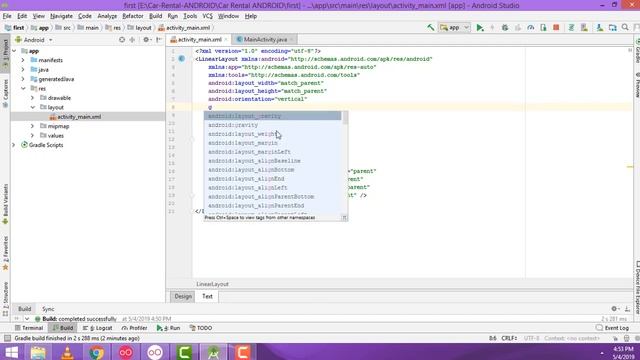This screenshot has width=640, height=360.
Task: Open Project panel settings gear
Action: 146,40
